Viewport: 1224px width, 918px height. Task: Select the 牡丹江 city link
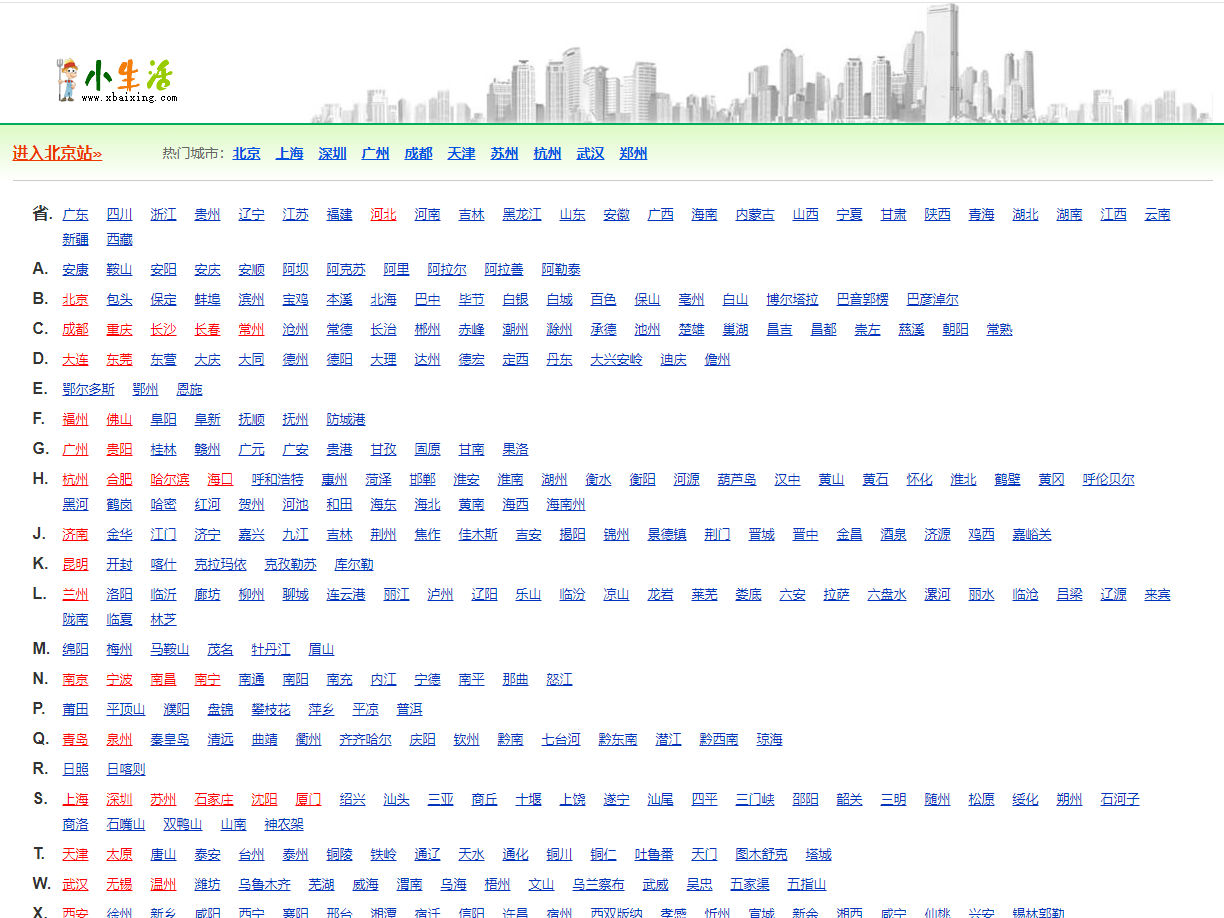pos(270,650)
